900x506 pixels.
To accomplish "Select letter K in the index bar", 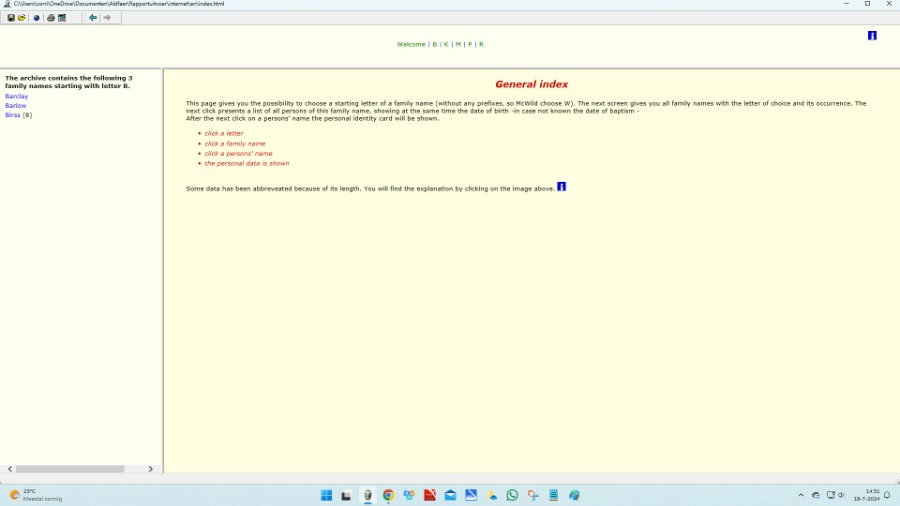I will click(446, 44).
